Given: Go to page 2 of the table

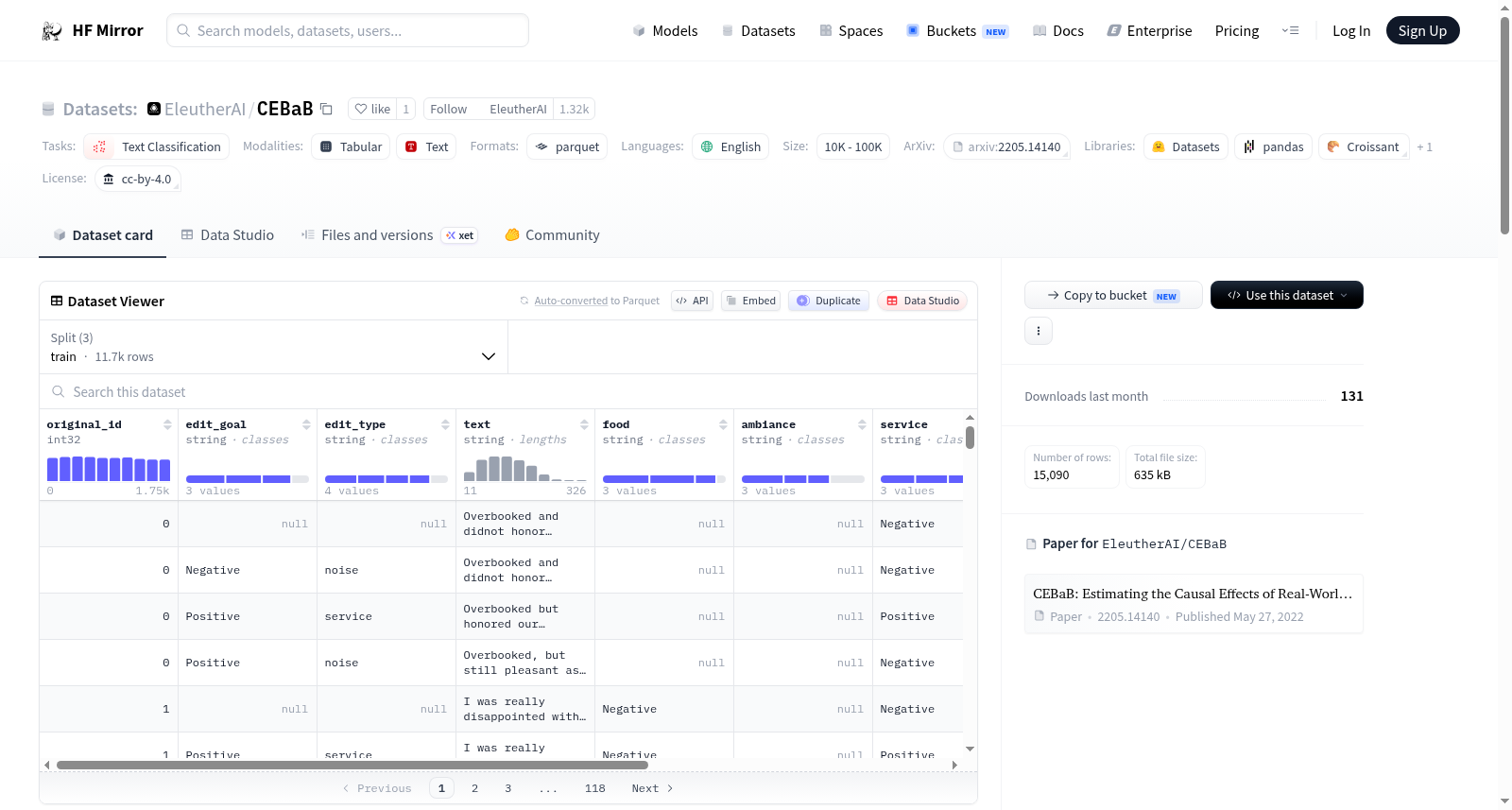Looking at the screenshot, I should click(474, 788).
